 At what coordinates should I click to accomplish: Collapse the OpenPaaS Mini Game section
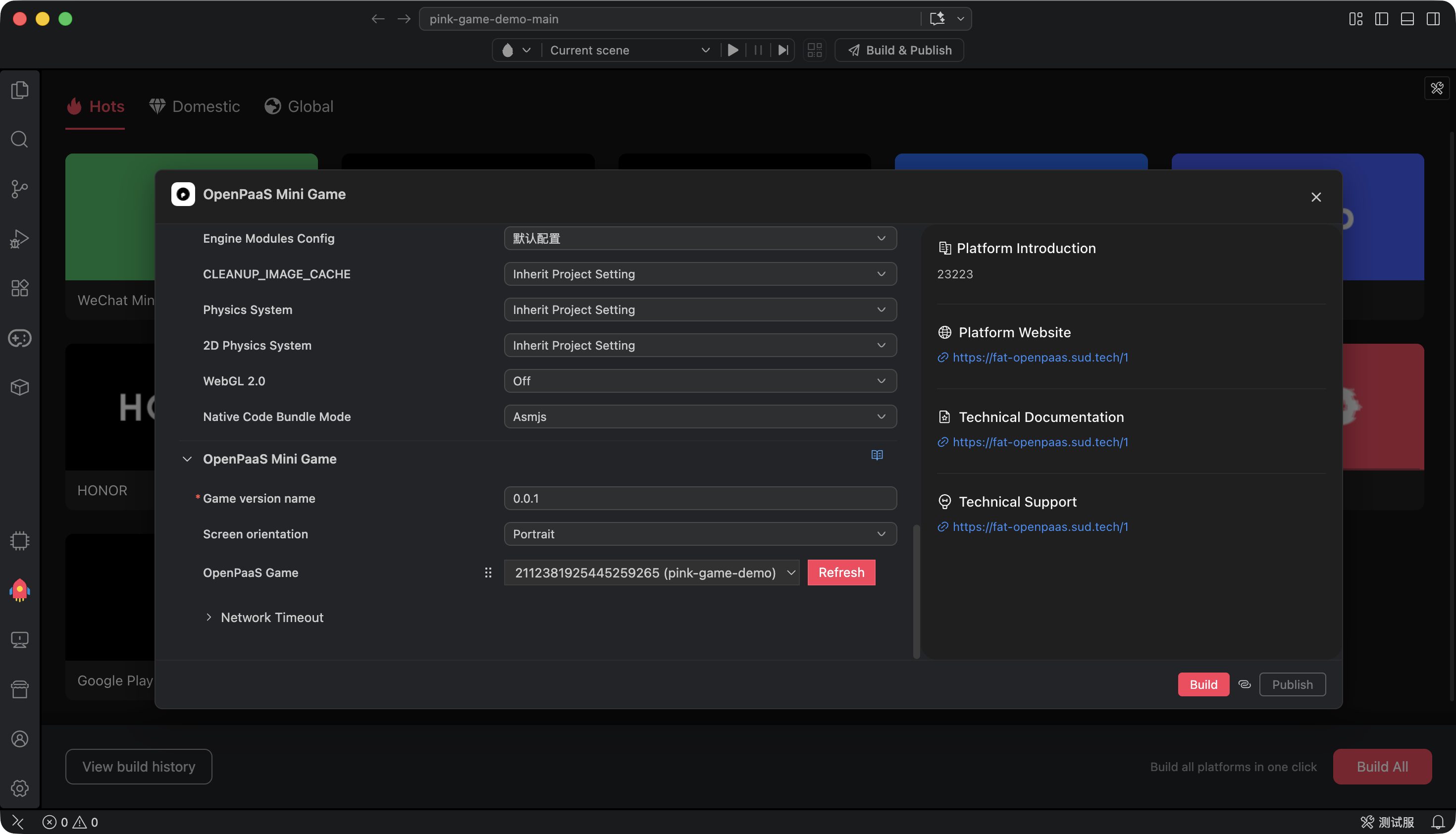tap(187, 460)
